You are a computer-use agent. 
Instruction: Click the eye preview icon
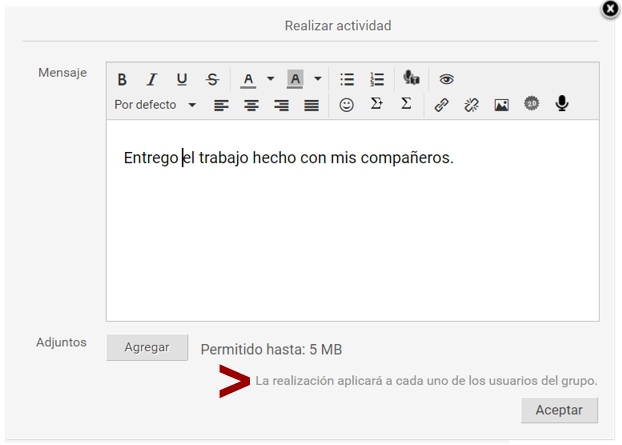click(446, 80)
